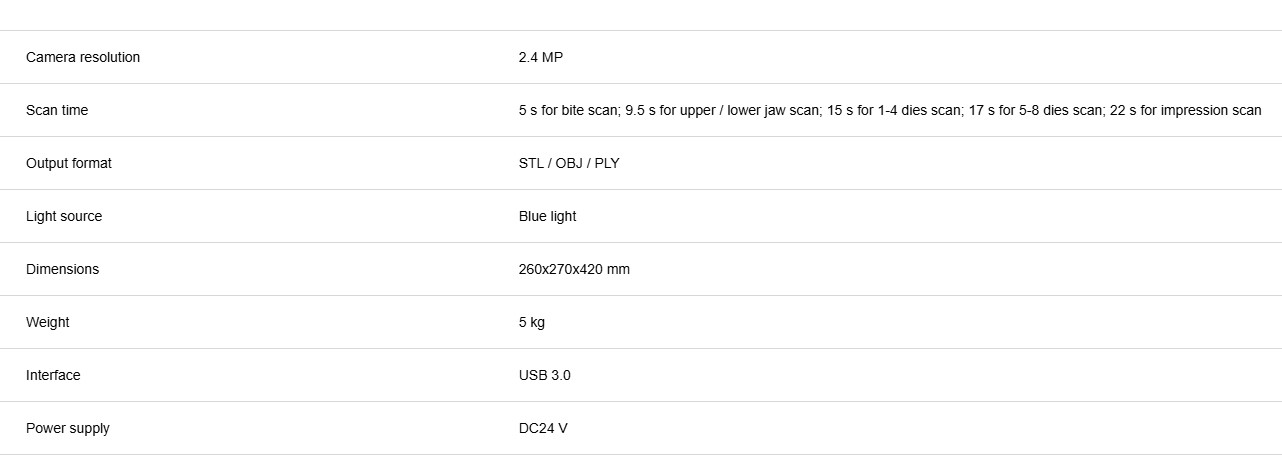Image resolution: width=1282 pixels, height=465 pixels.
Task: Click the Interface row label
Action: pyautogui.click(x=53, y=376)
